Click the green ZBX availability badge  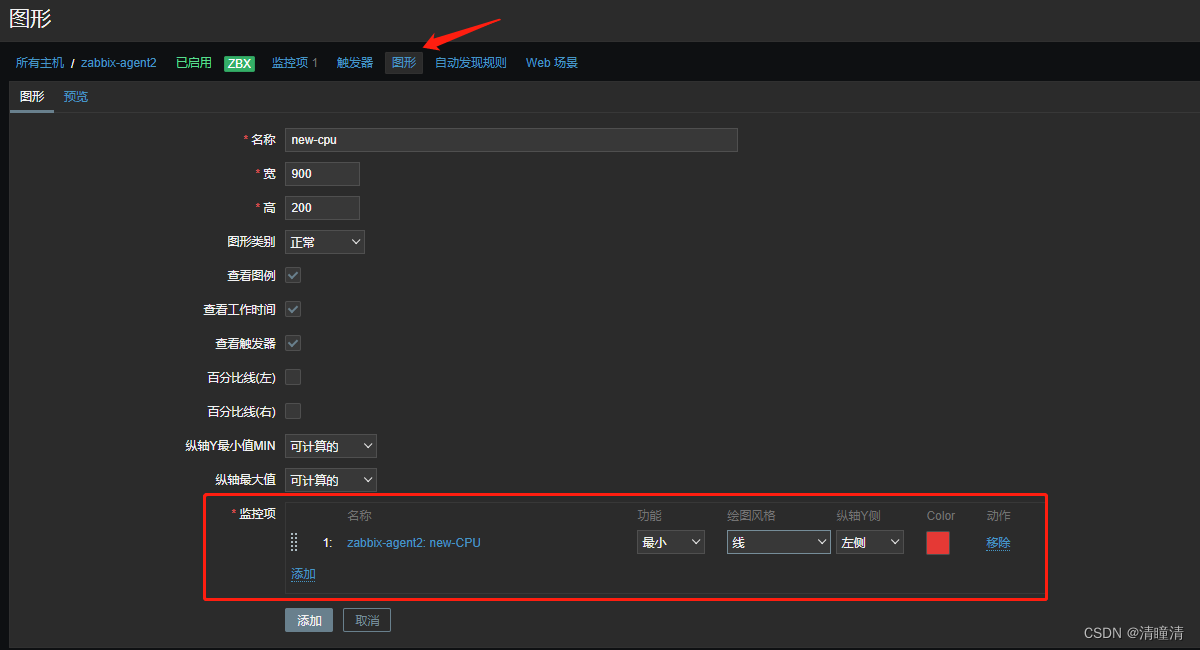(239, 63)
